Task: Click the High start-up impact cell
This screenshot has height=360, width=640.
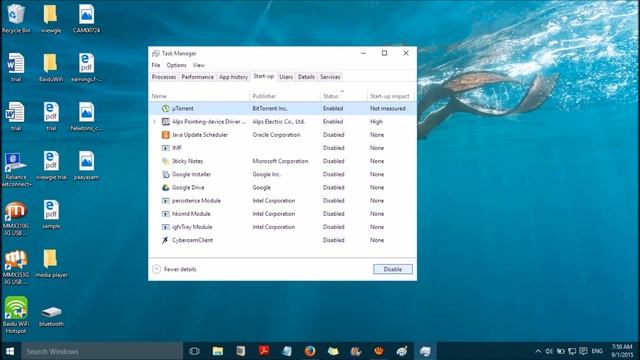Action: coord(376,122)
